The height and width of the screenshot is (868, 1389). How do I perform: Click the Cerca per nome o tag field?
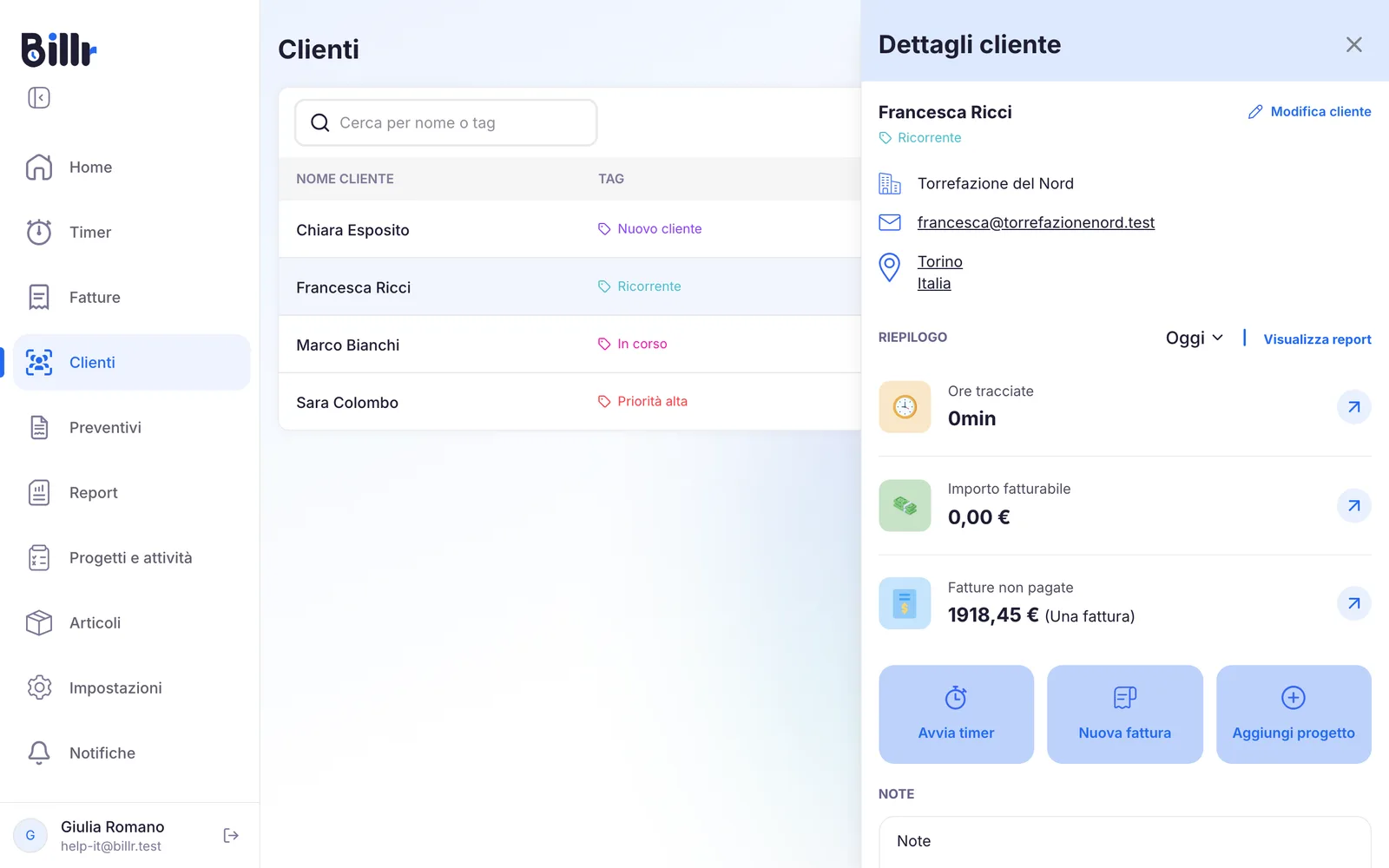click(446, 123)
